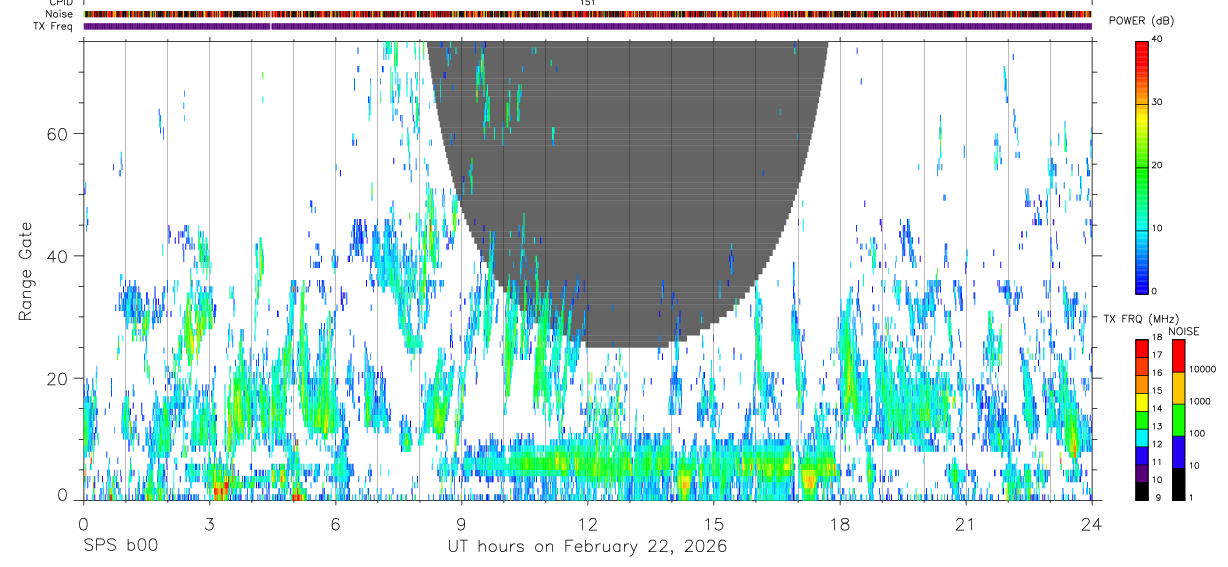Click the NOISE scale value 100
The height and width of the screenshot is (567, 1228).
(x=1196, y=433)
